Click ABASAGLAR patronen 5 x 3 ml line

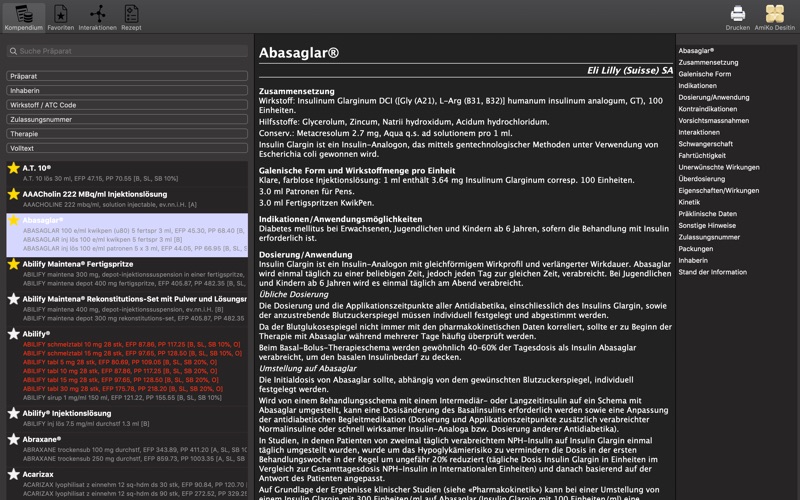[x=135, y=248]
